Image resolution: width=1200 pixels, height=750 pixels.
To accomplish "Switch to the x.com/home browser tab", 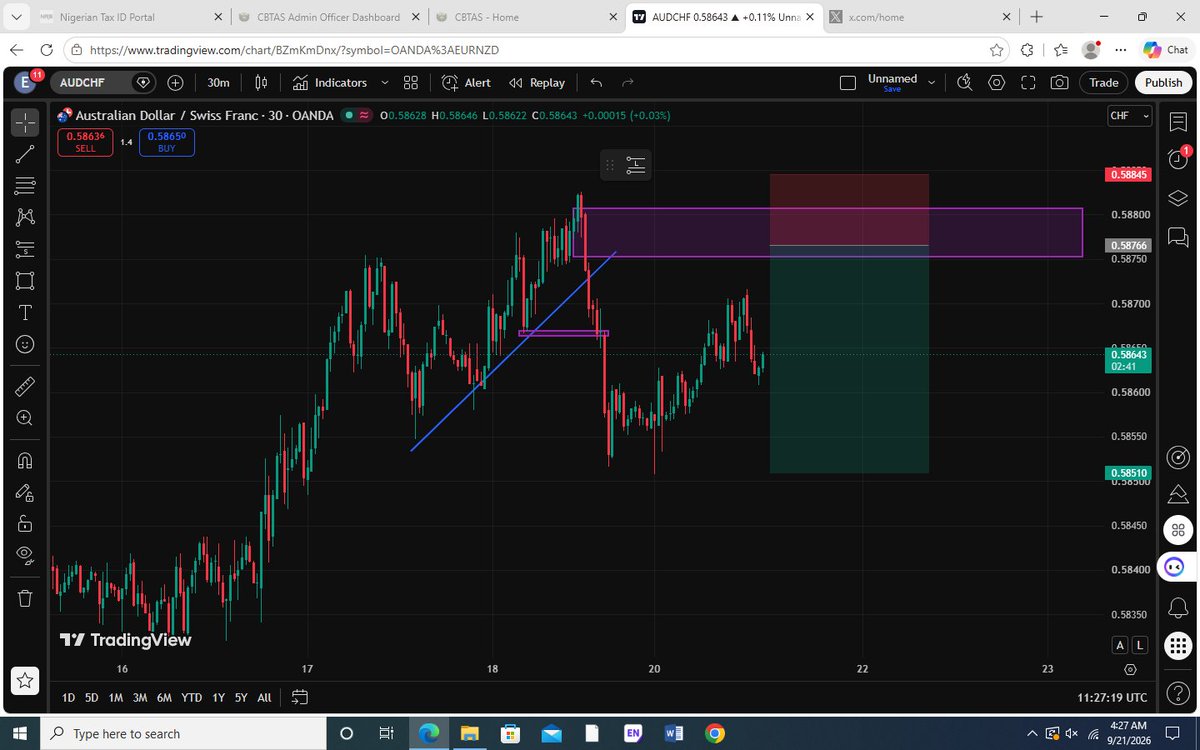I will point(918,17).
